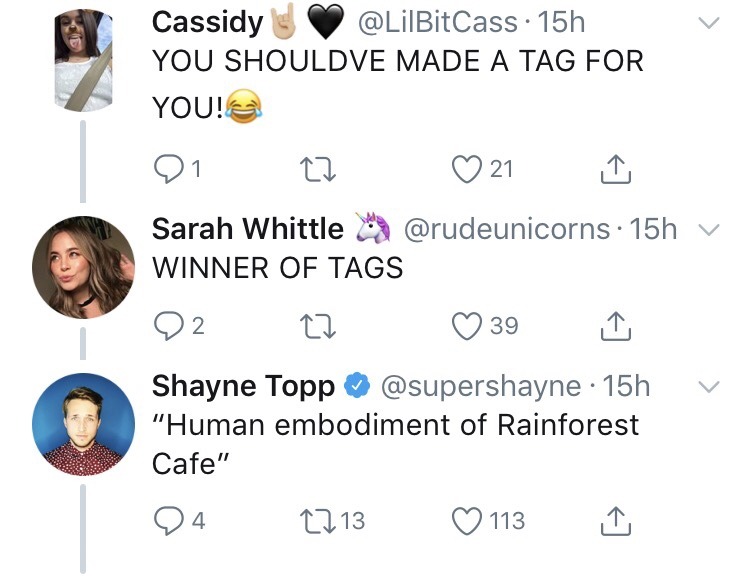View Sarah Whittle's profile picture
750x576 pixels.
tap(83, 268)
